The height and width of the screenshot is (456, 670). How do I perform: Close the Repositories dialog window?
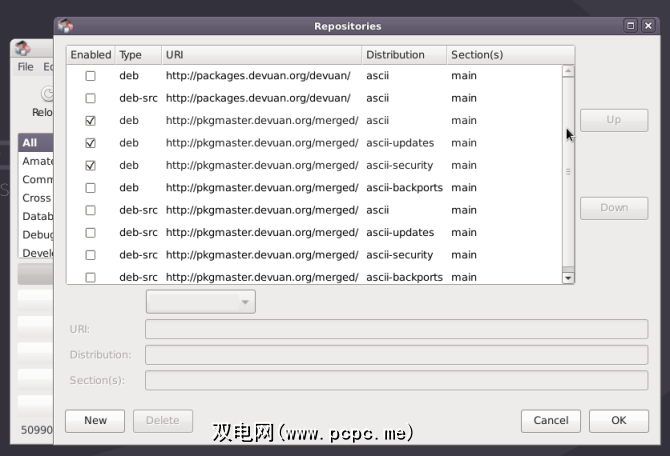click(x=648, y=26)
